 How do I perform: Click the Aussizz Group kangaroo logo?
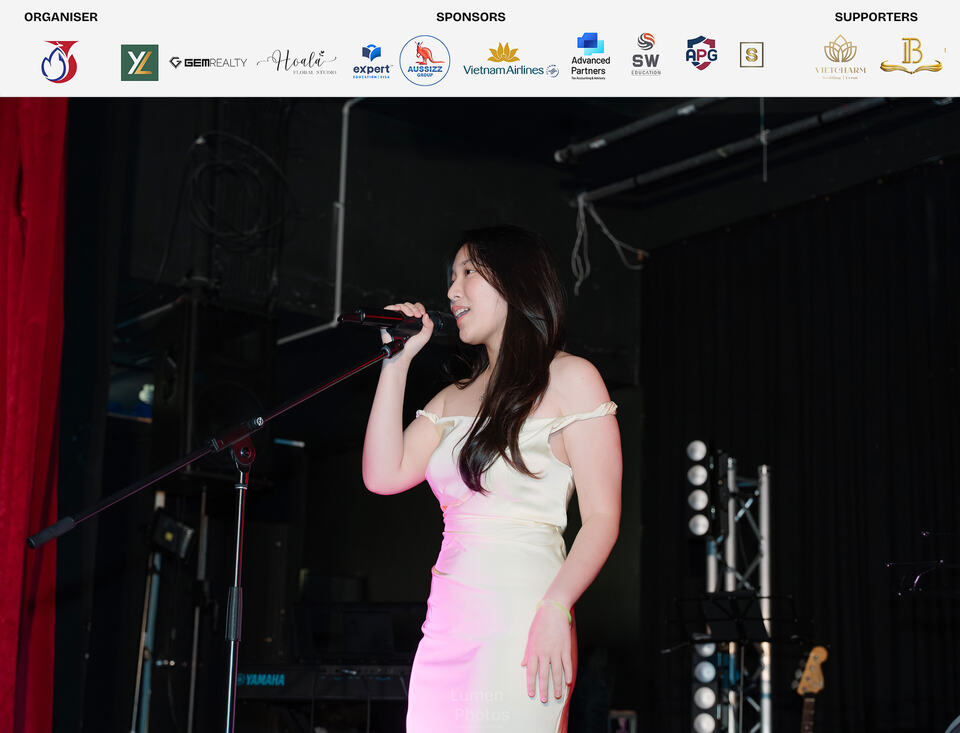point(425,61)
